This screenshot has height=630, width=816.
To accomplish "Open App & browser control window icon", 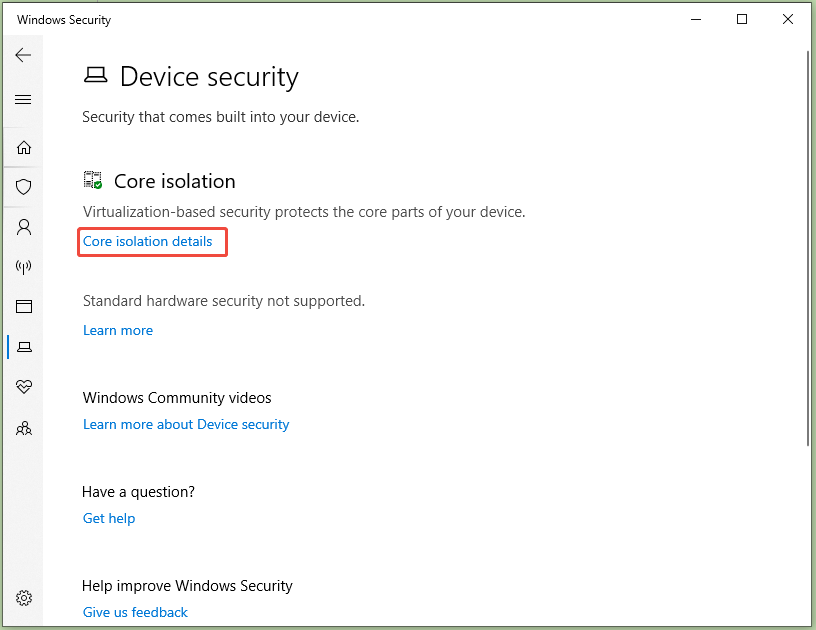I will click(24, 306).
